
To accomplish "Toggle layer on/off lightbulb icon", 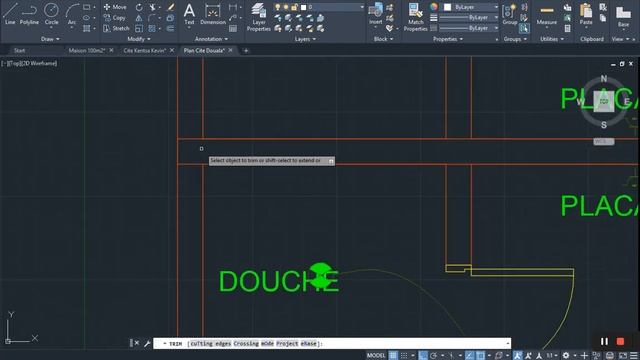I will pos(278,7).
